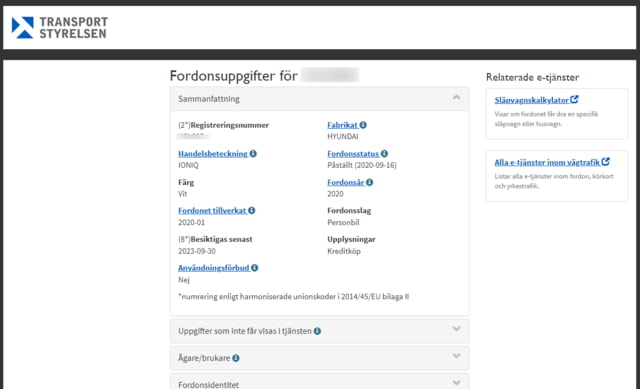
Task: Collapse the Sammanfattning section chevron
Action: (x=456, y=98)
